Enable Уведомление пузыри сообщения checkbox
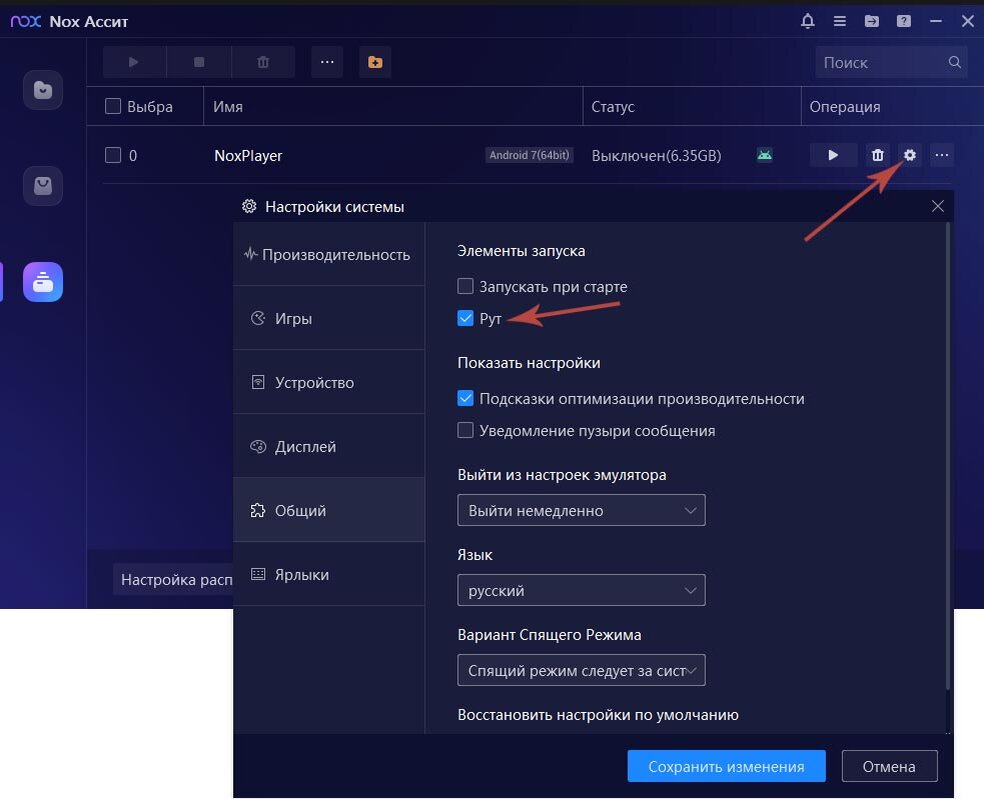 pos(465,431)
